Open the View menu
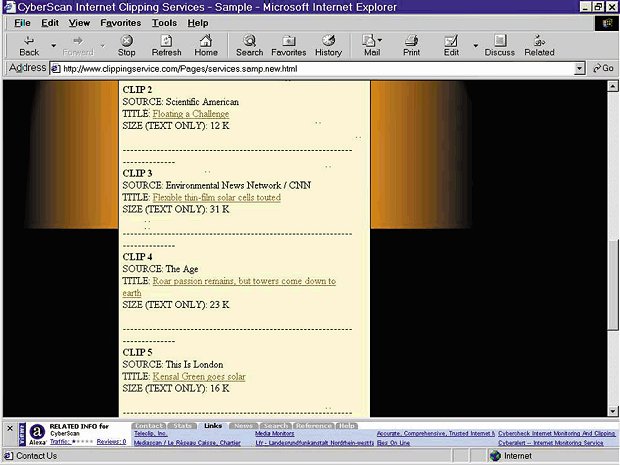Image resolution: width=620 pixels, height=465 pixels. point(79,23)
